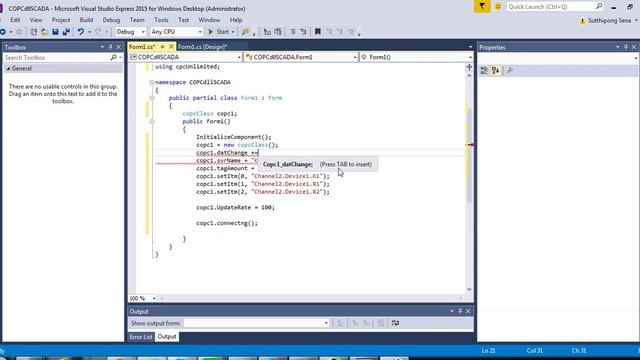Open the Edit menu

coord(15,20)
